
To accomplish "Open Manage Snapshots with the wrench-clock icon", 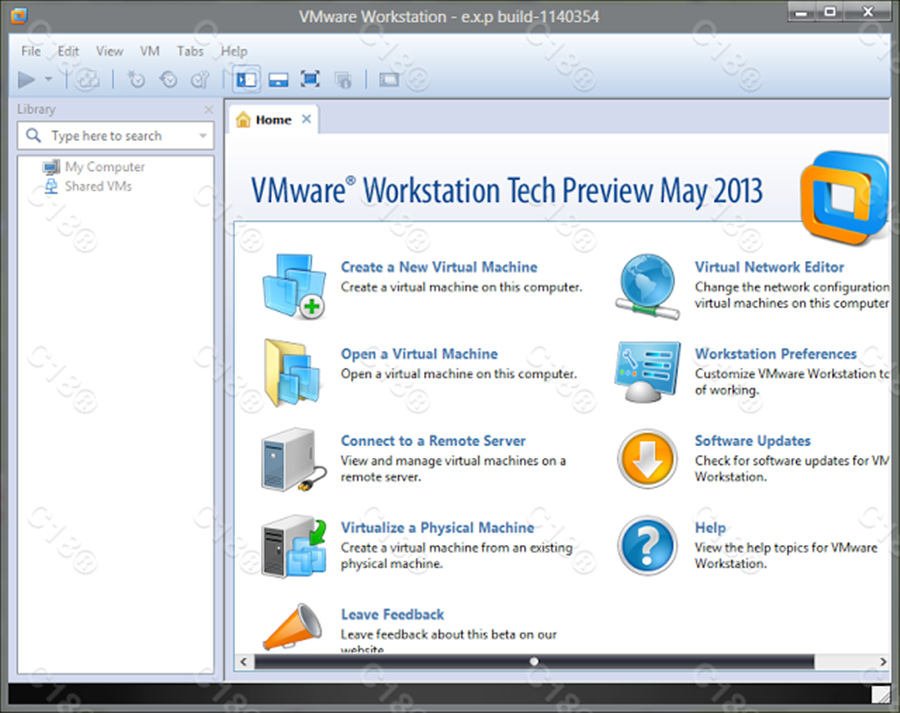I will pyautogui.click(x=199, y=79).
